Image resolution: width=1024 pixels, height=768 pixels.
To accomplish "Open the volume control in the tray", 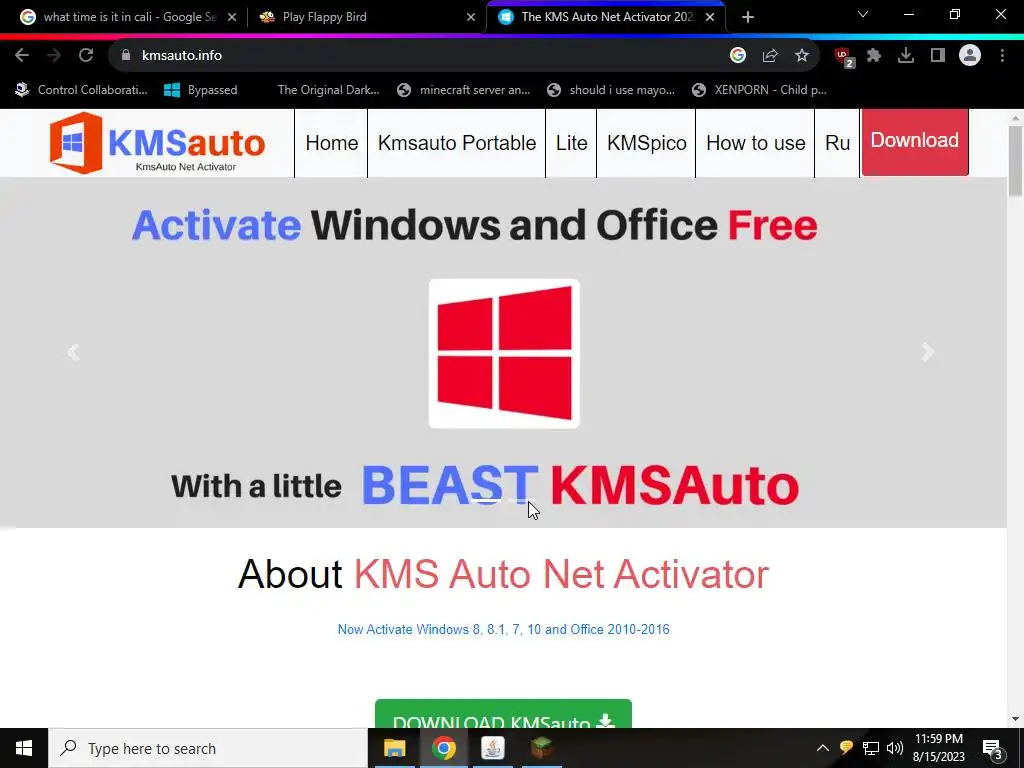I will [x=895, y=748].
